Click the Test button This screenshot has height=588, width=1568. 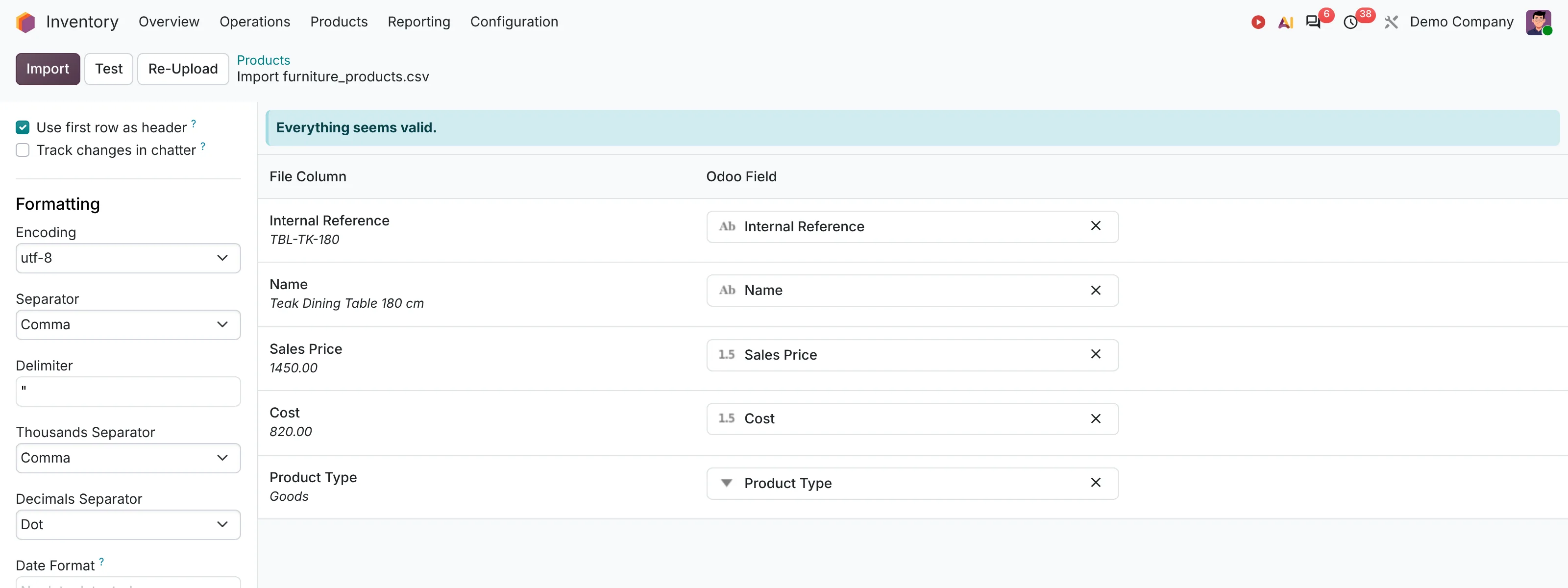108,69
